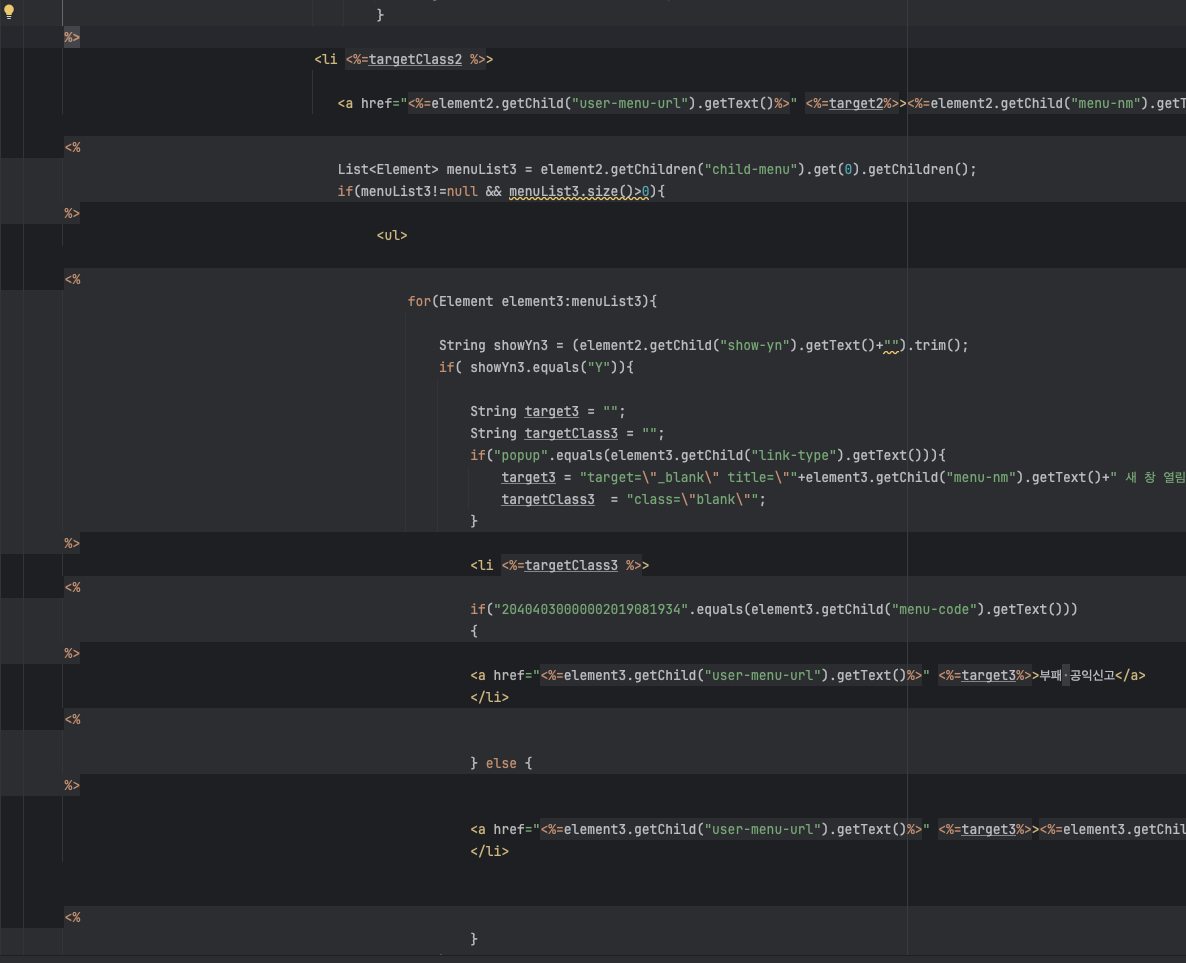
Task: Click the List<Element> type declaration
Action: pyautogui.click(x=388, y=169)
